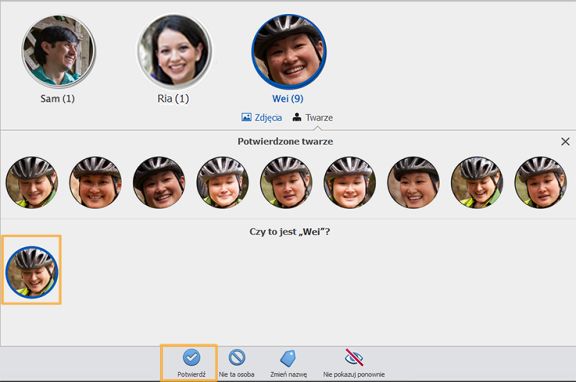Screen dimensions: 576x382
Task: Select Wei's large person thumbnail
Action: [289, 52]
